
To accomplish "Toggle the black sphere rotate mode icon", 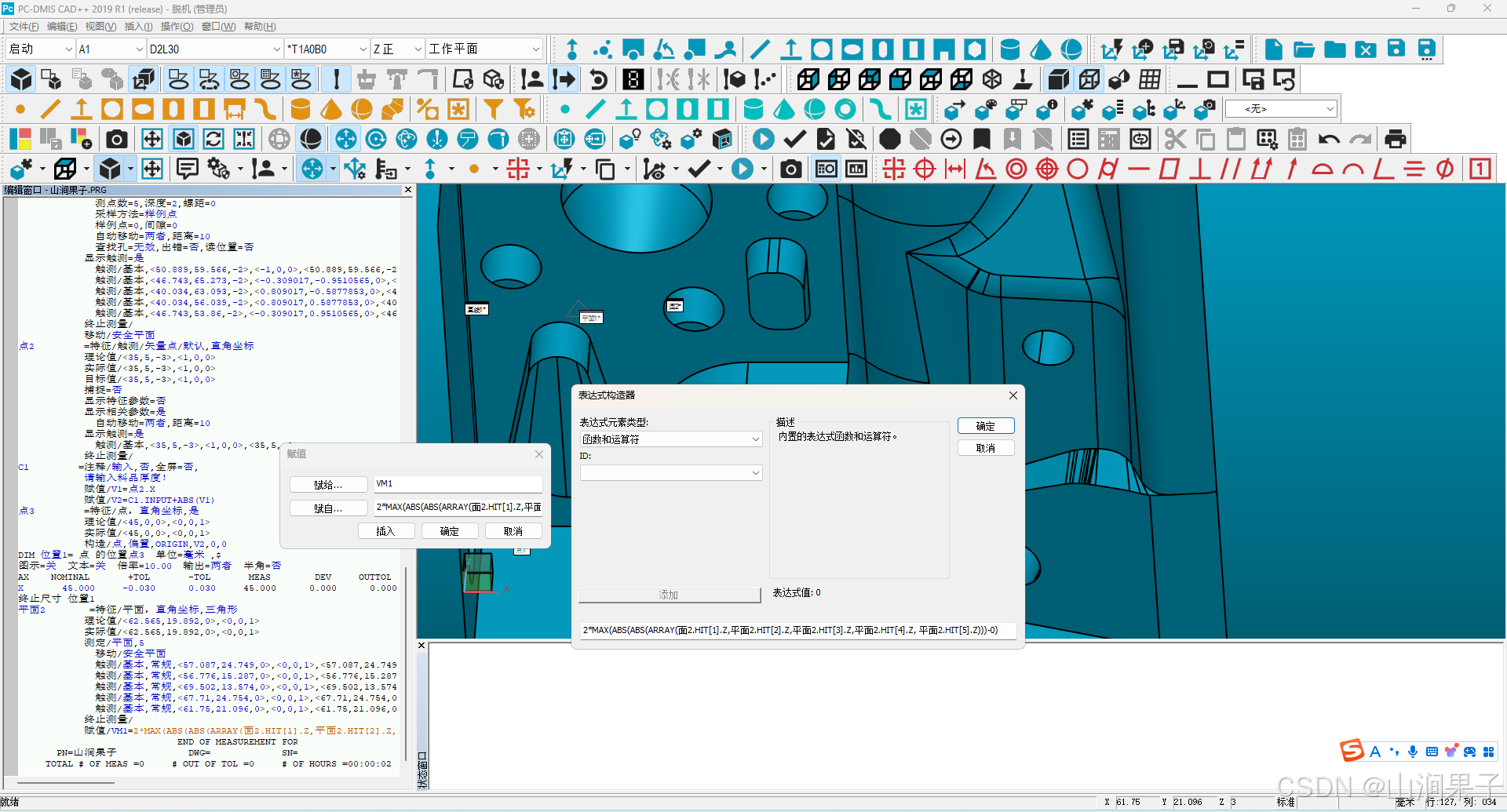I will 311,140.
